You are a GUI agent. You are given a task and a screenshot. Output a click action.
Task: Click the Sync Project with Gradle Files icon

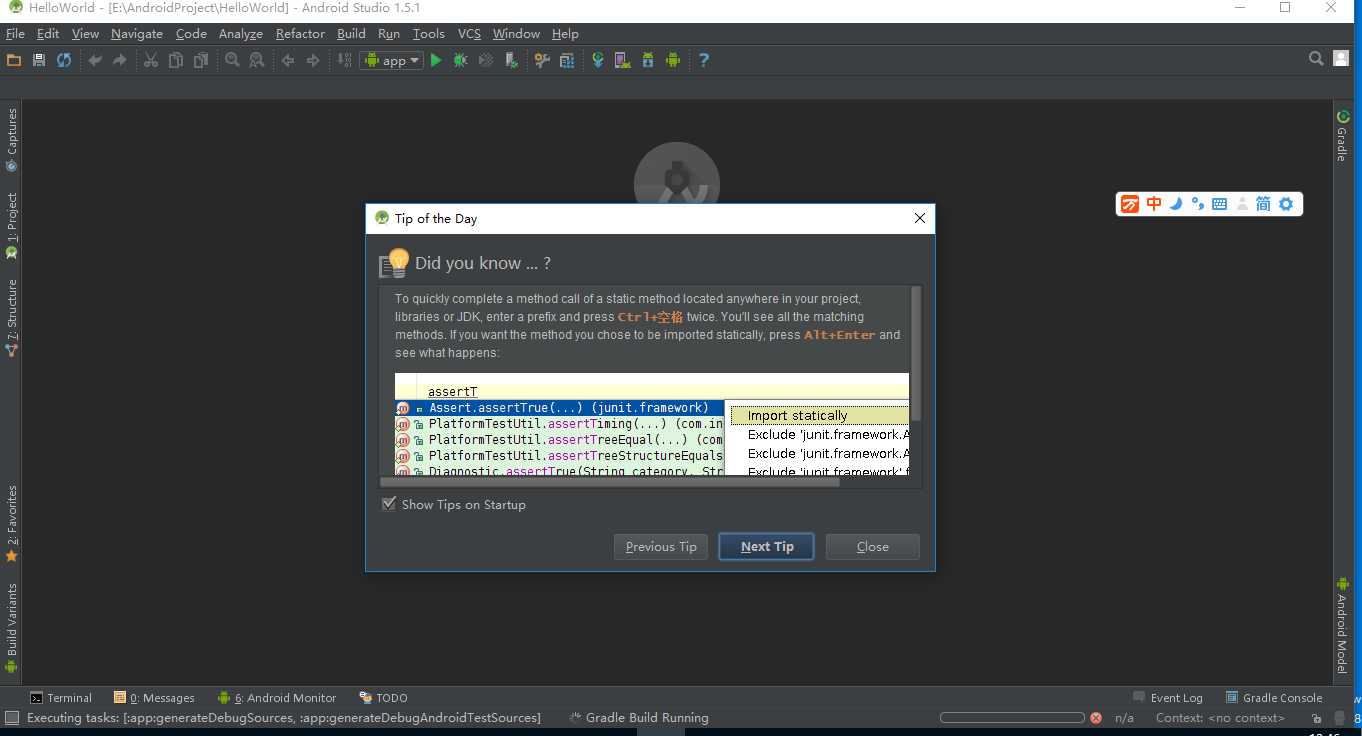tap(598, 60)
